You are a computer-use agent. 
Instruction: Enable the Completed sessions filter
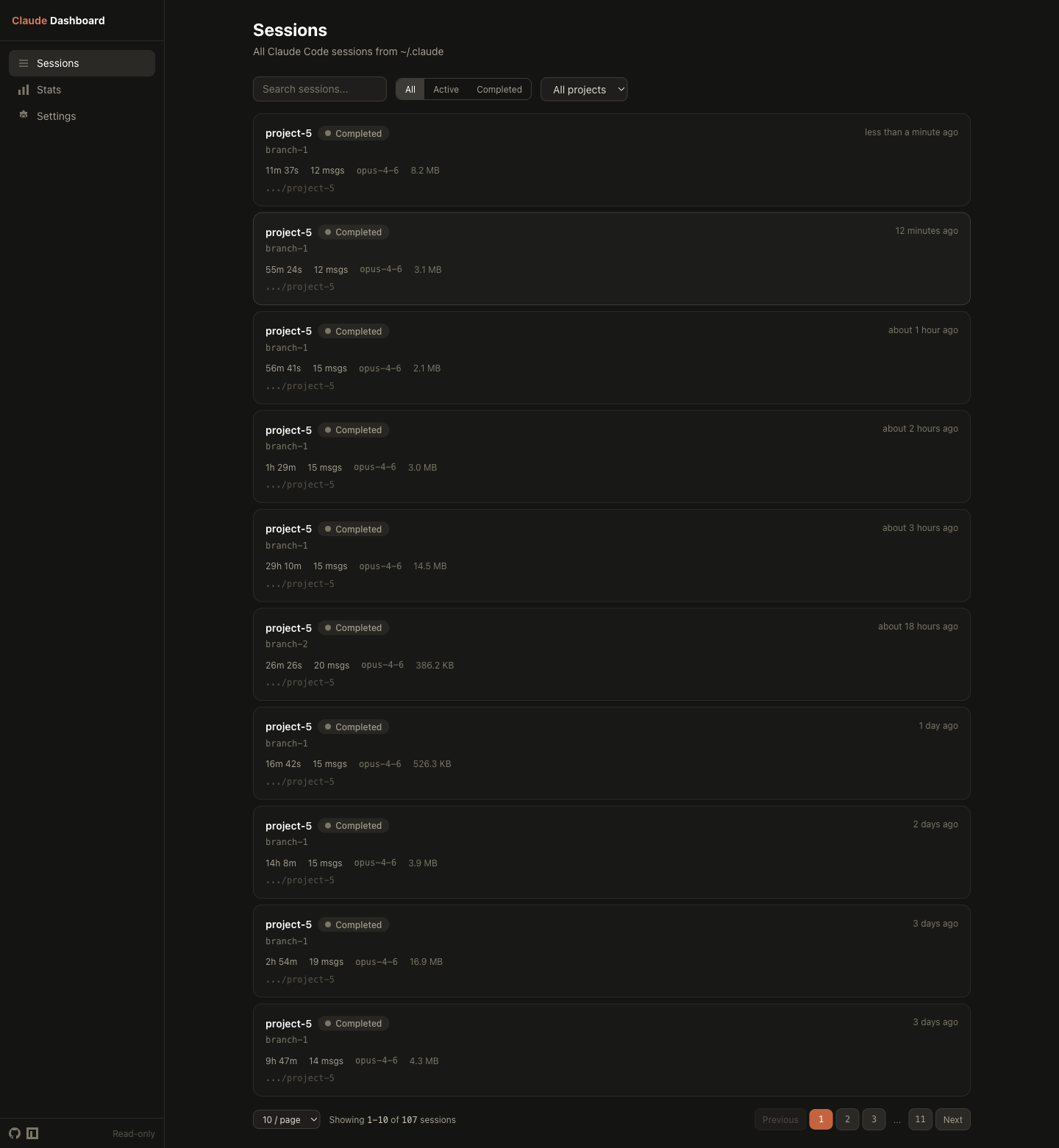coord(499,89)
